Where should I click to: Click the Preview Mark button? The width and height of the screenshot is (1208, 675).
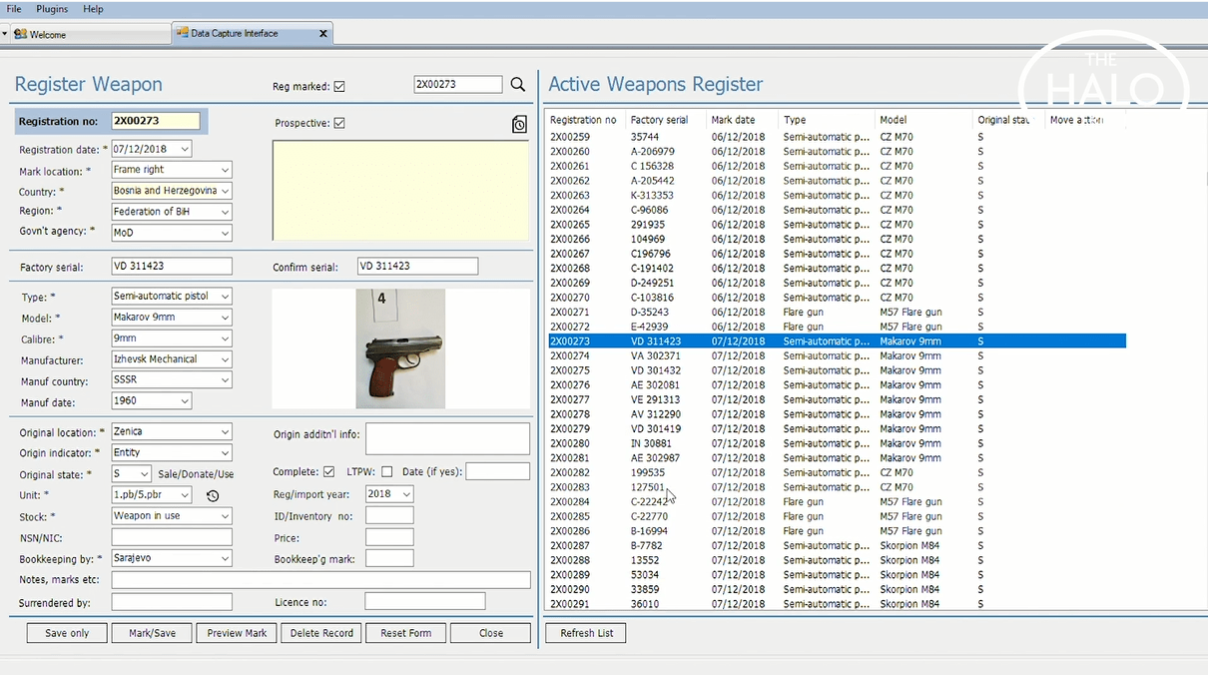[x=237, y=633]
